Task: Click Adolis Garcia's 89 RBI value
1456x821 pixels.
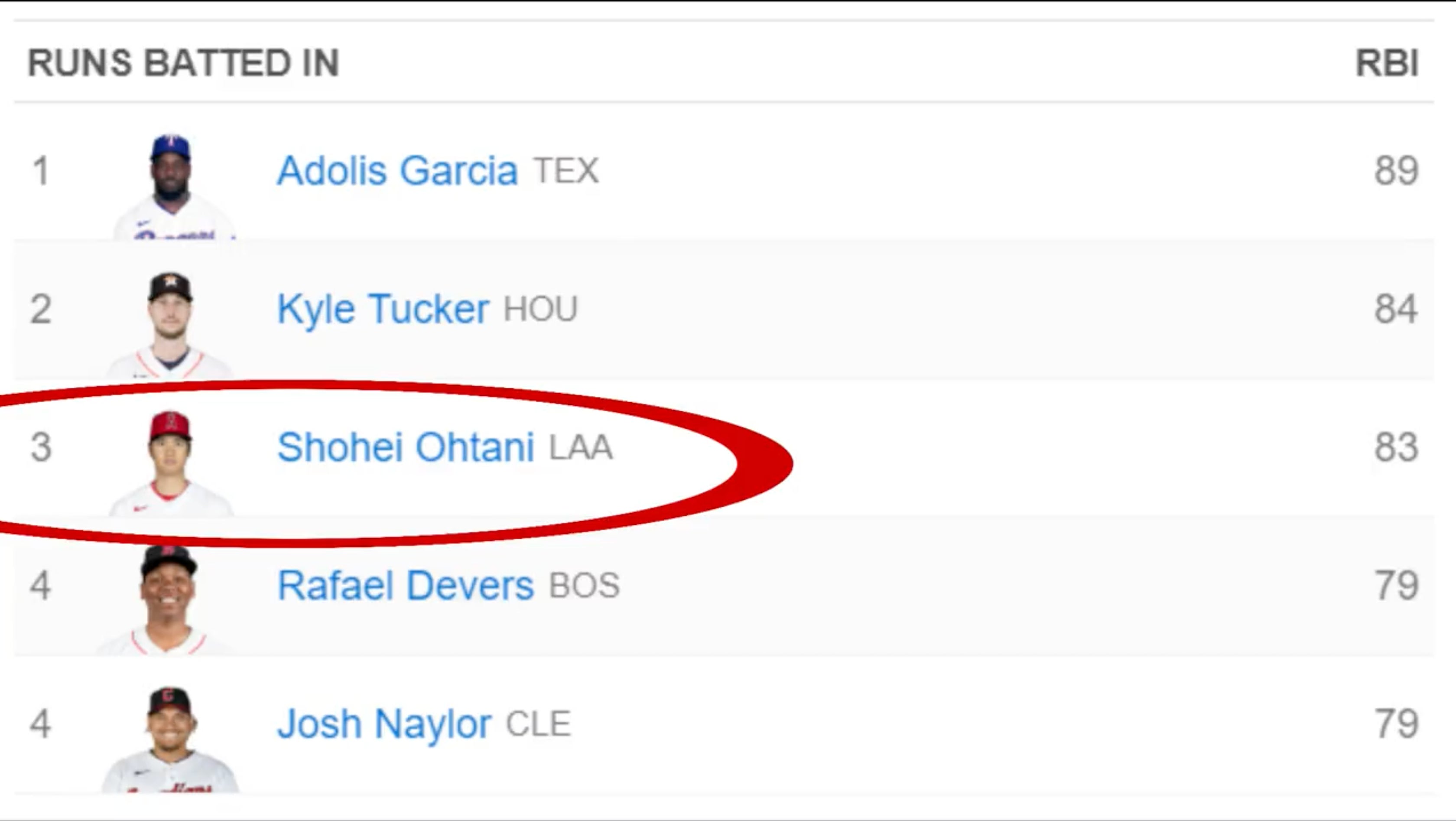Action: click(x=1396, y=170)
